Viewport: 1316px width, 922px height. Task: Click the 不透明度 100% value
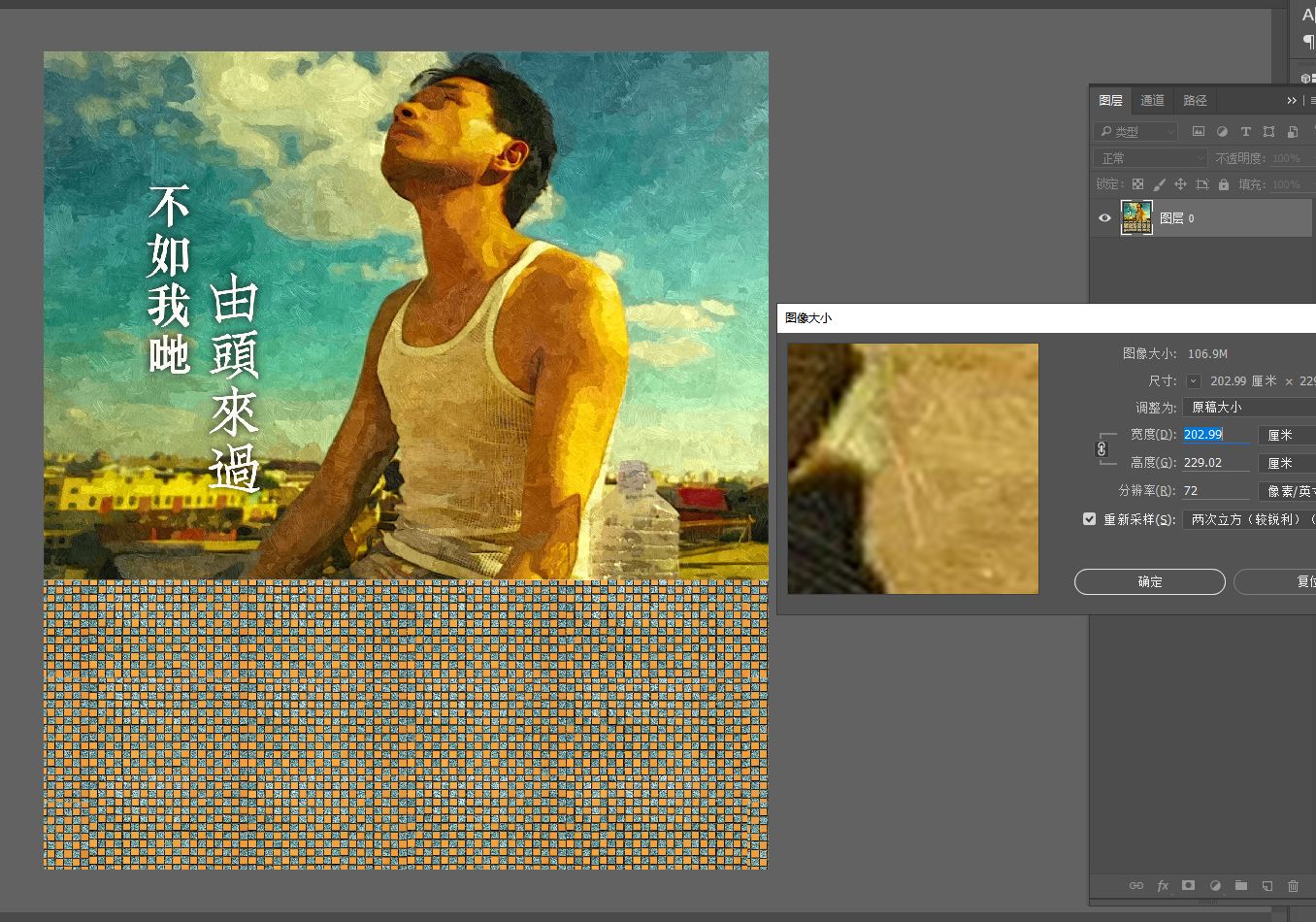[x=1287, y=158]
